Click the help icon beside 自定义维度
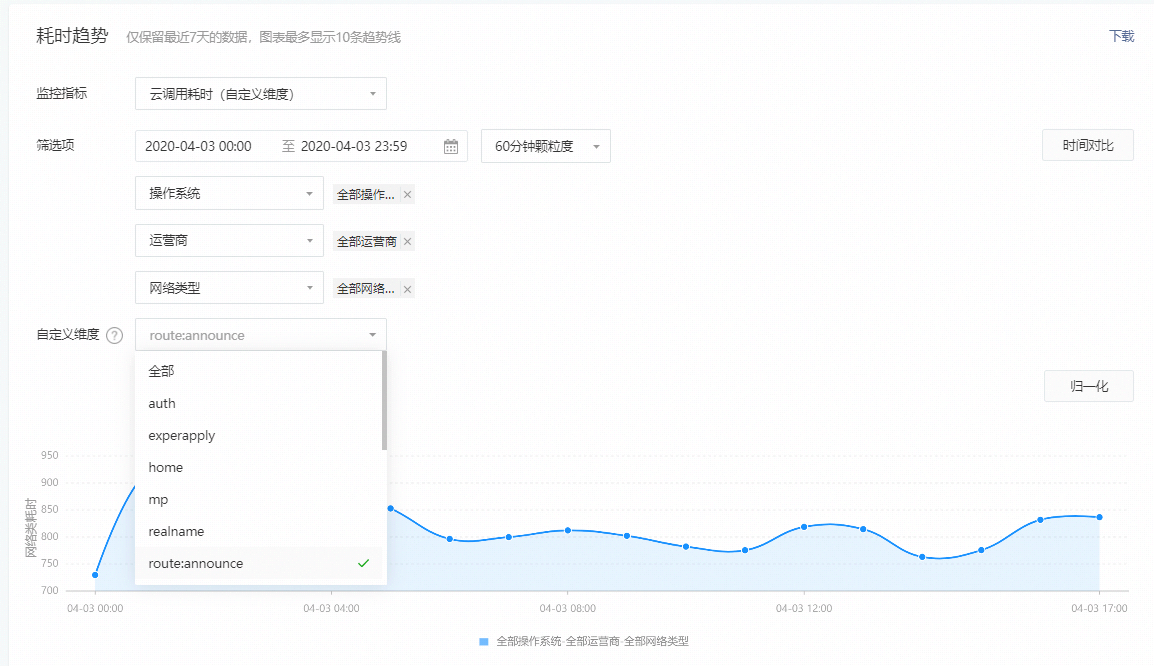Viewport: 1154px width, 666px height. pos(114,336)
